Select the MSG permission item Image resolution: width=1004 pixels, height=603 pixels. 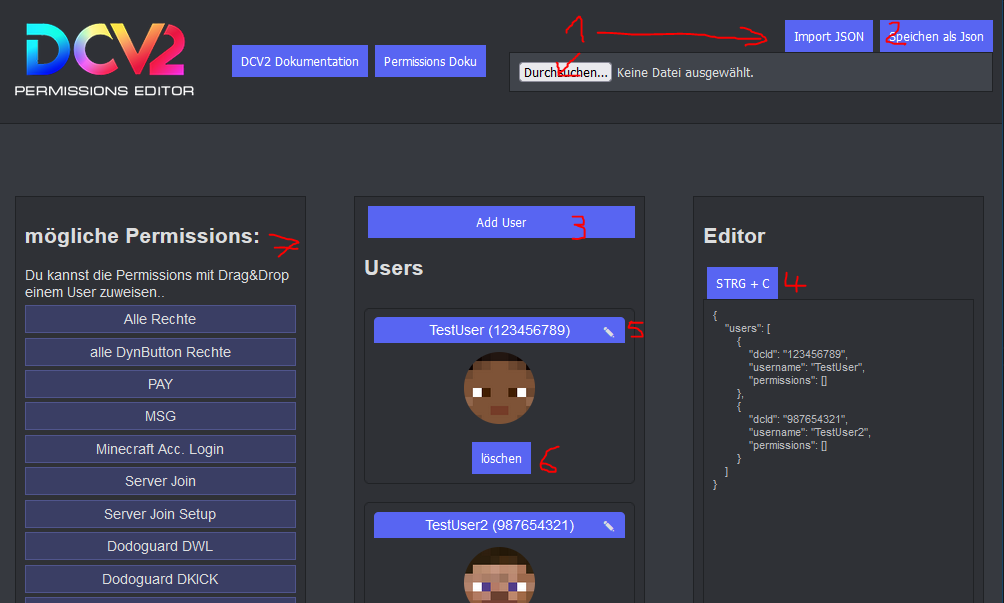(x=160, y=416)
